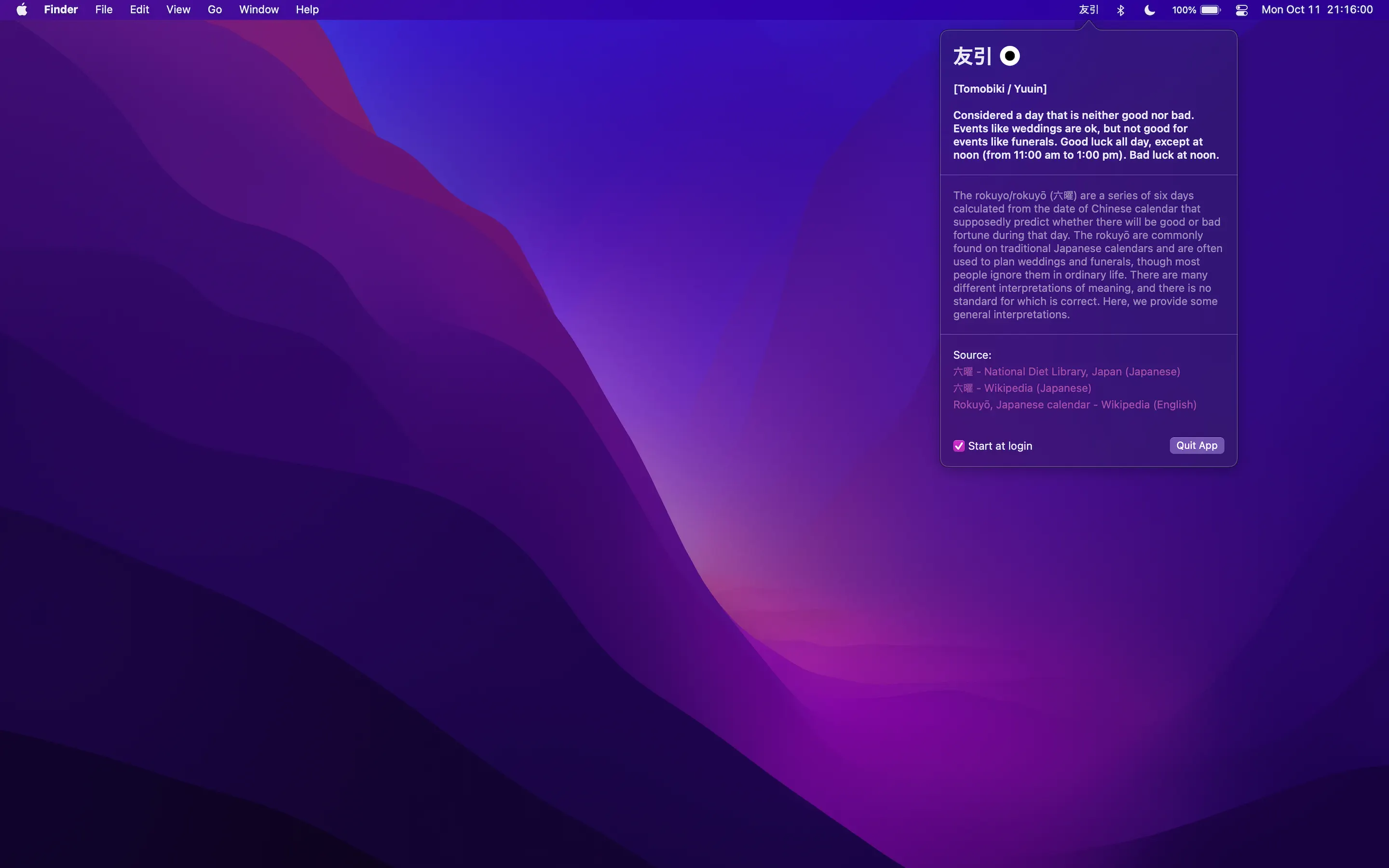Open the 六曜 Wikipedia (Japanese) link
The width and height of the screenshot is (1389, 868).
coord(1022,388)
